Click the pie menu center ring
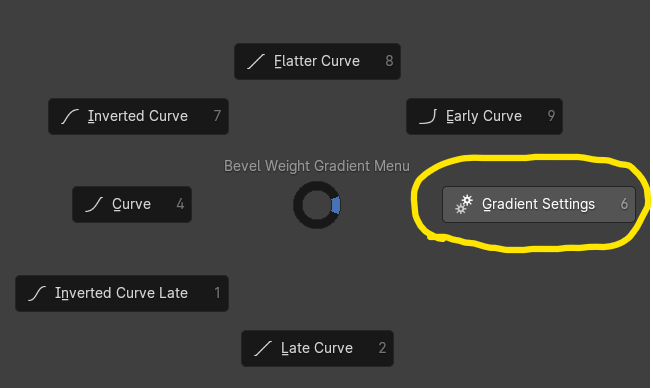 pos(317,205)
